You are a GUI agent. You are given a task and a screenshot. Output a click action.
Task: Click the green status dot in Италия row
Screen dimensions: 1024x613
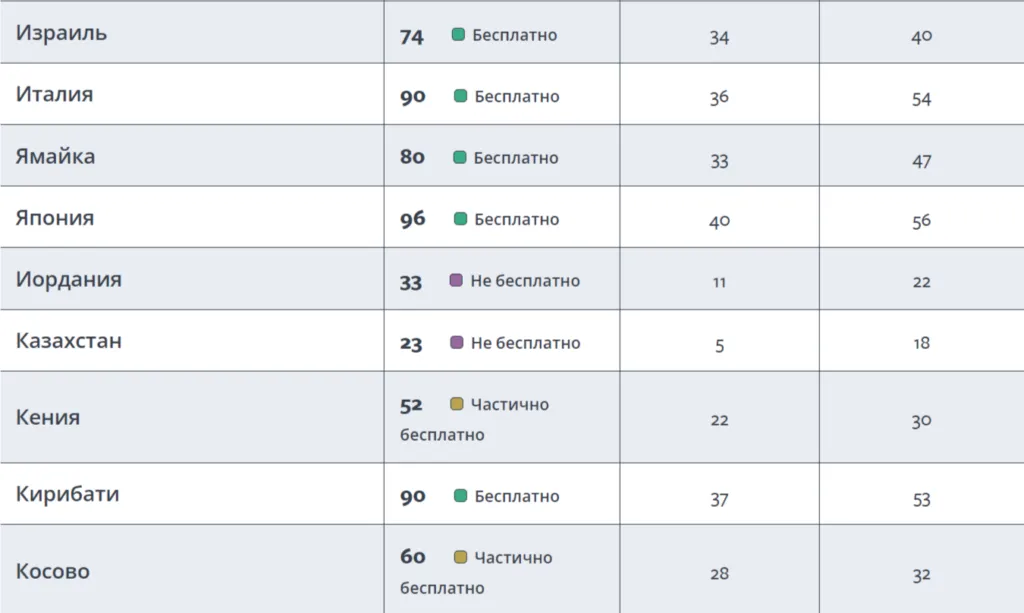[460, 96]
